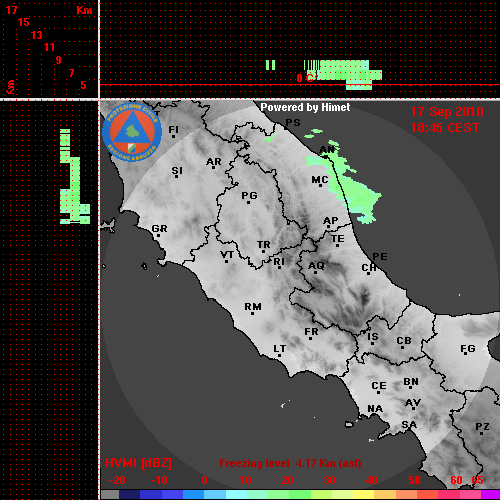The width and height of the screenshot is (500, 500).
Task: Select the CB city label
Action: click(x=404, y=341)
